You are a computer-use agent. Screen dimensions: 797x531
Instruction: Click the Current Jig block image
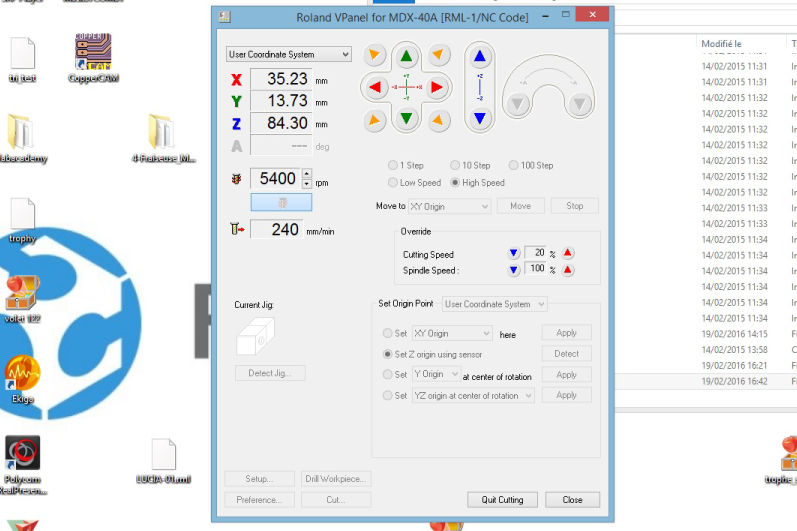click(255, 336)
